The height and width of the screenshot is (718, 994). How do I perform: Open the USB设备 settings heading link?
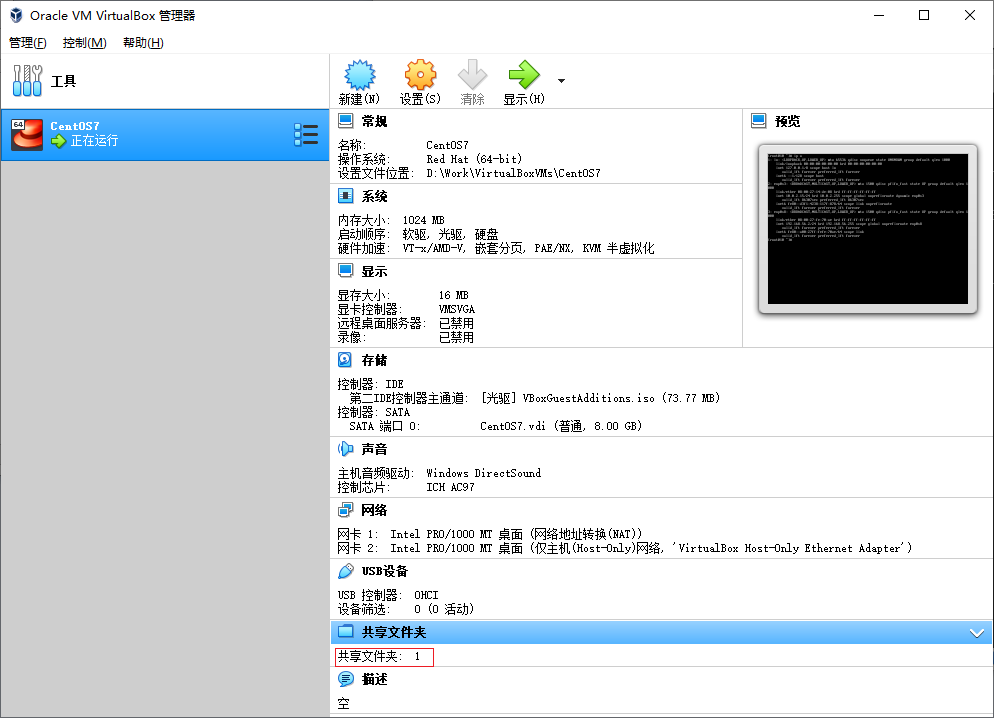385,571
